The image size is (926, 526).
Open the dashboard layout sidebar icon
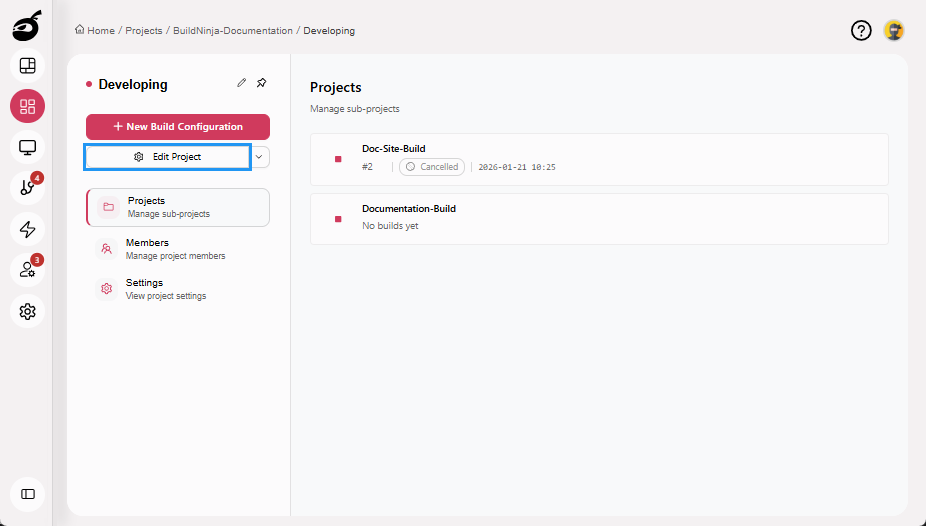point(27,66)
